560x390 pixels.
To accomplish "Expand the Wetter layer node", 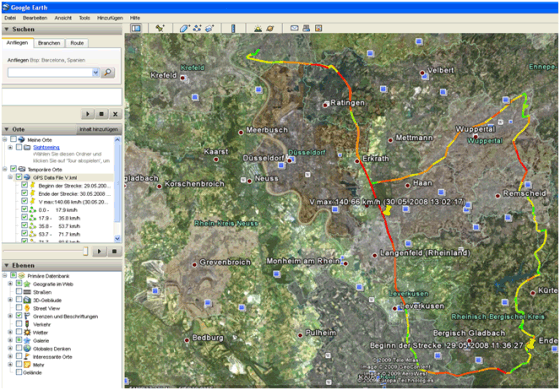I will coord(10,332).
